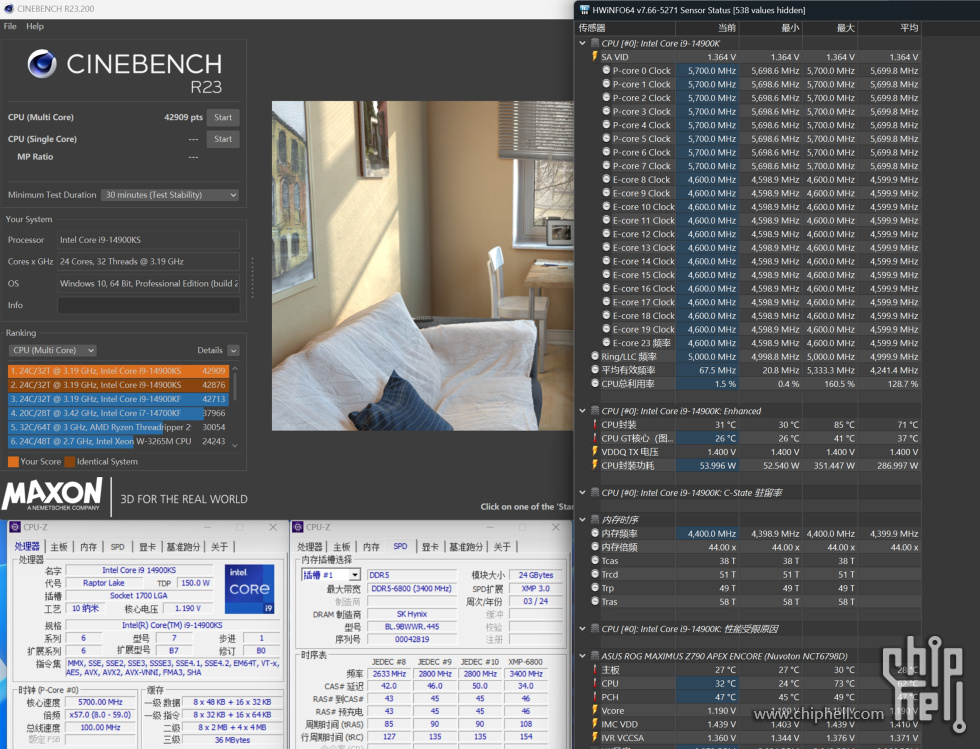The width and height of the screenshot is (980, 749).
Task: Collapse the ASUS ROG MAXIMUS Z790 APEX ENCORE group
Action: coord(582,656)
